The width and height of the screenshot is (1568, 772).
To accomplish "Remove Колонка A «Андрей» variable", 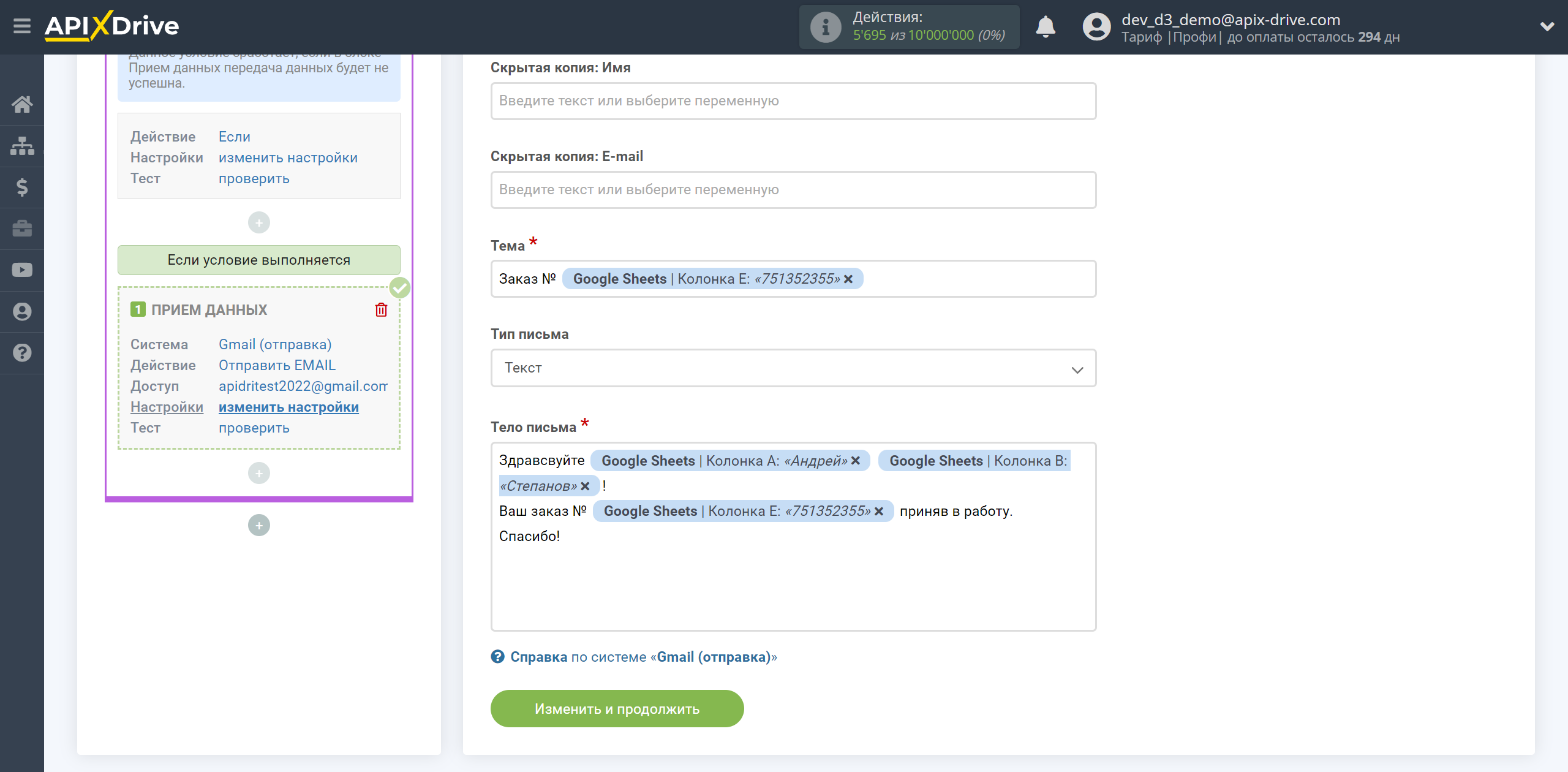I will pyautogui.click(x=856, y=461).
